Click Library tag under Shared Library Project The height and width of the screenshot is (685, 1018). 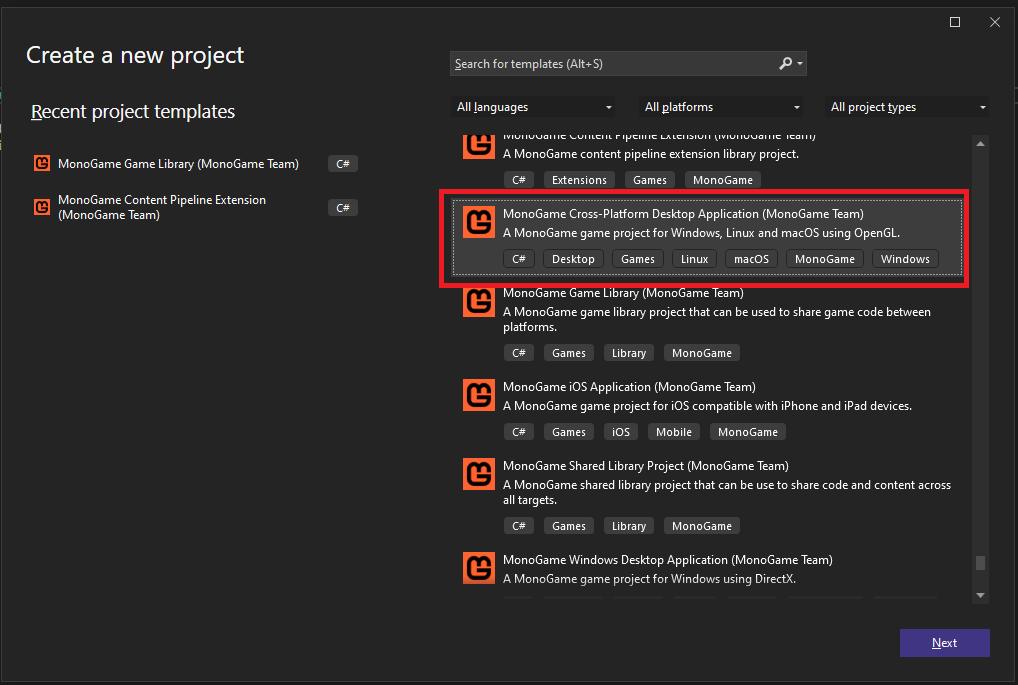[x=628, y=526]
